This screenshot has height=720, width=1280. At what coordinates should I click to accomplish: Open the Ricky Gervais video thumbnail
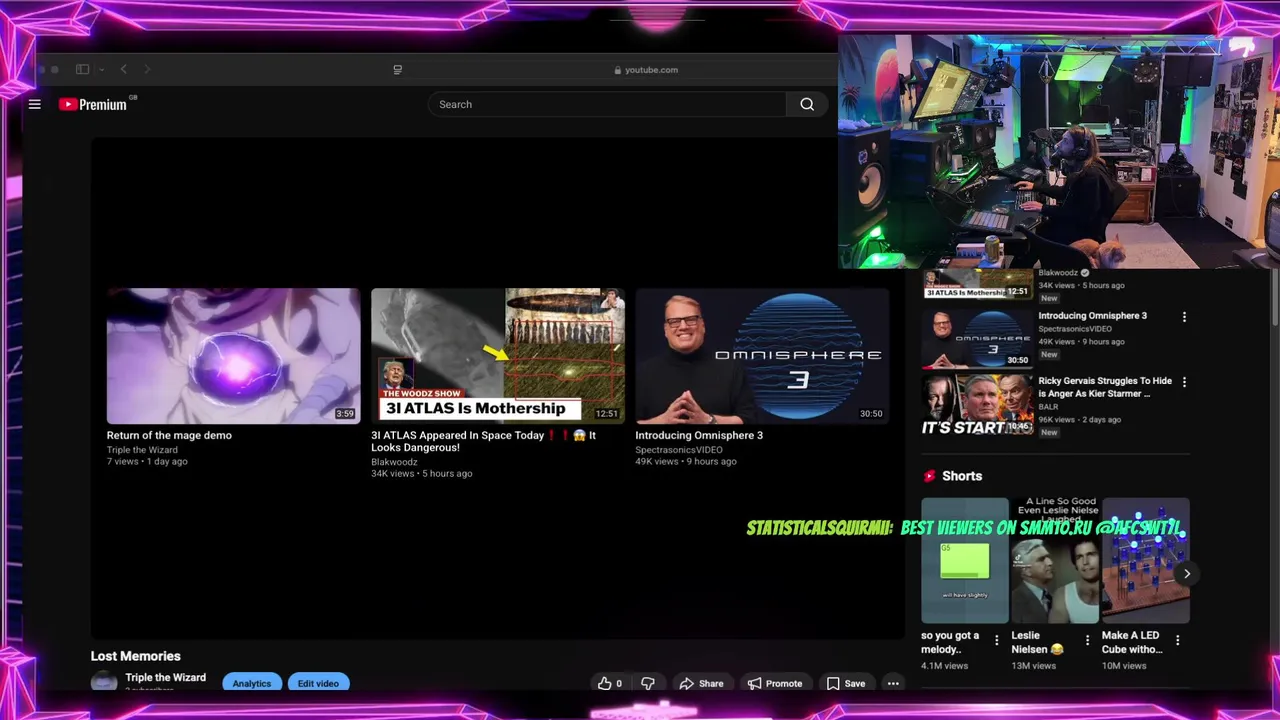[x=977, y=404]
